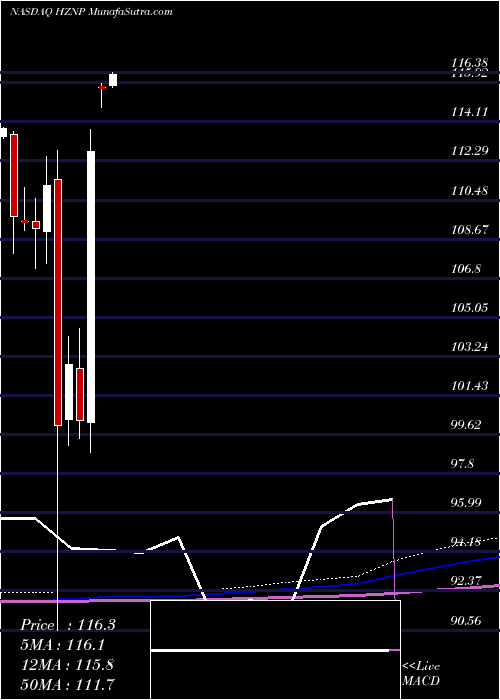Click the <<Live MACD label

tap(421, 673)
